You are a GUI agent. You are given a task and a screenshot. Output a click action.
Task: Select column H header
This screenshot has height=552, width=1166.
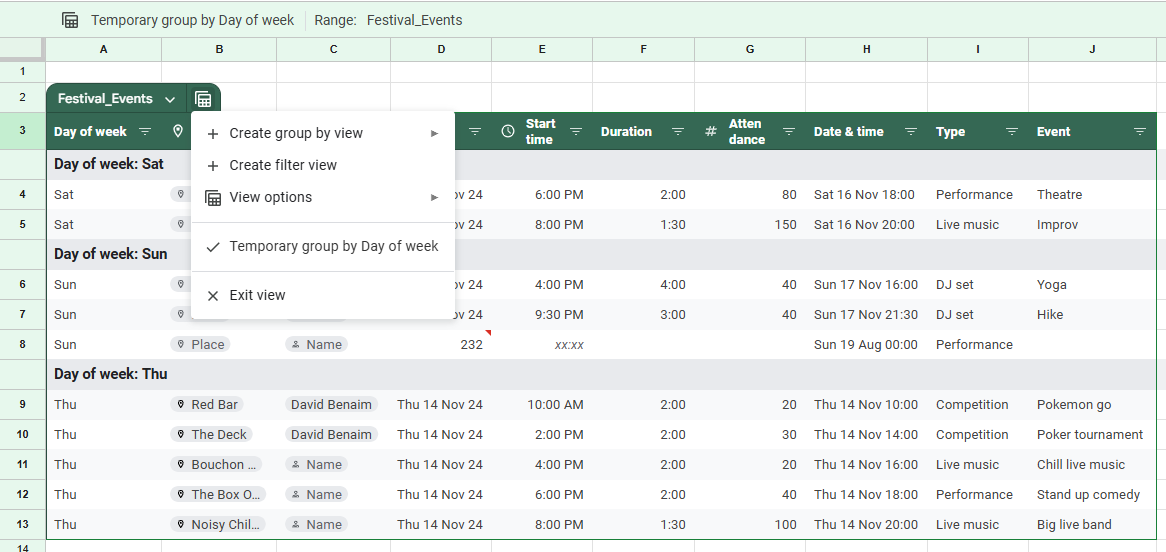point(866,49)
